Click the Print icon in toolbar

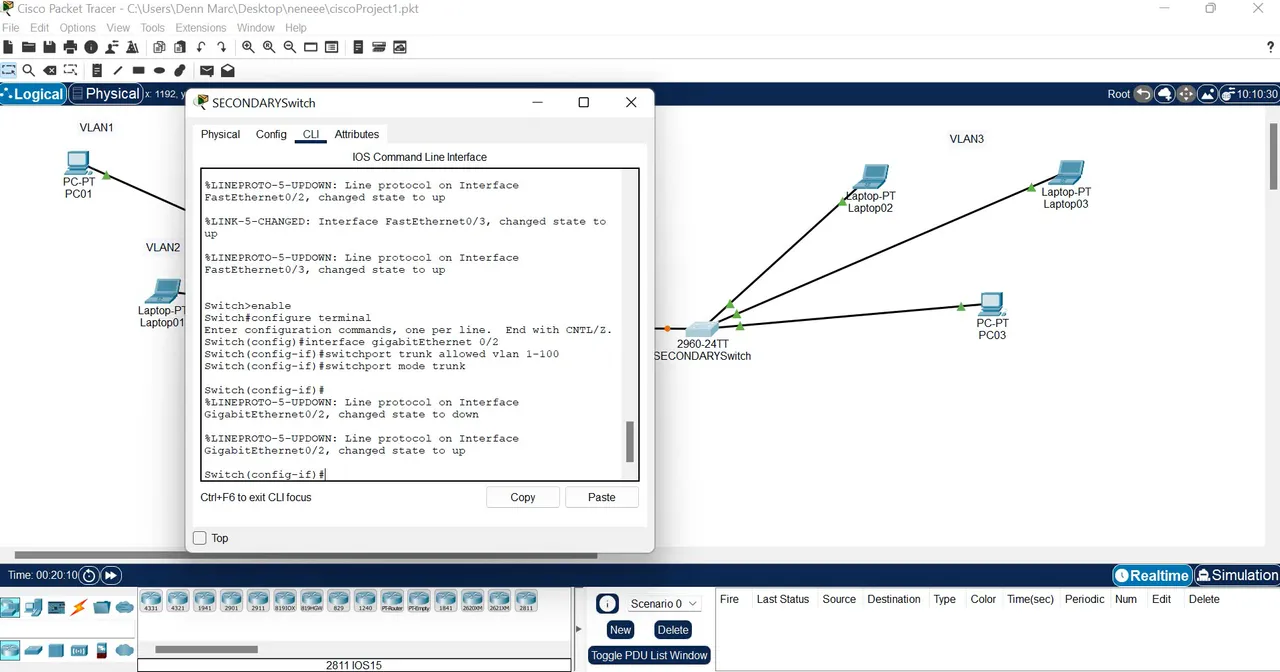(70, 47)
